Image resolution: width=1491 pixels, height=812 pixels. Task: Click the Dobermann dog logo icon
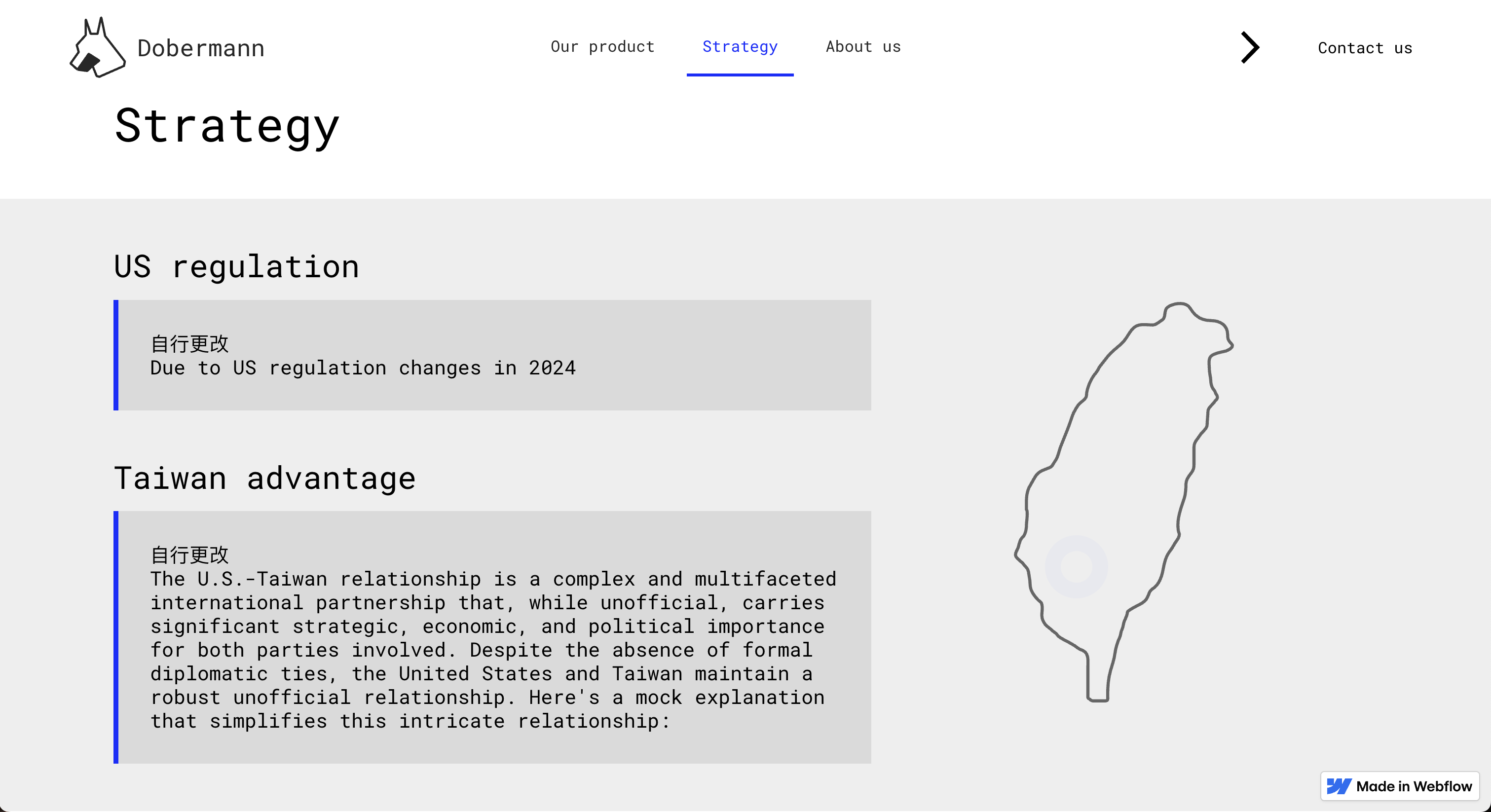tap(97, 47)
